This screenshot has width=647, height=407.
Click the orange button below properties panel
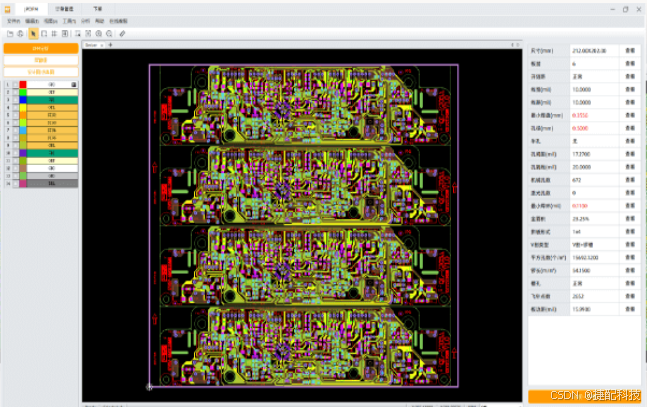[585, 396]
